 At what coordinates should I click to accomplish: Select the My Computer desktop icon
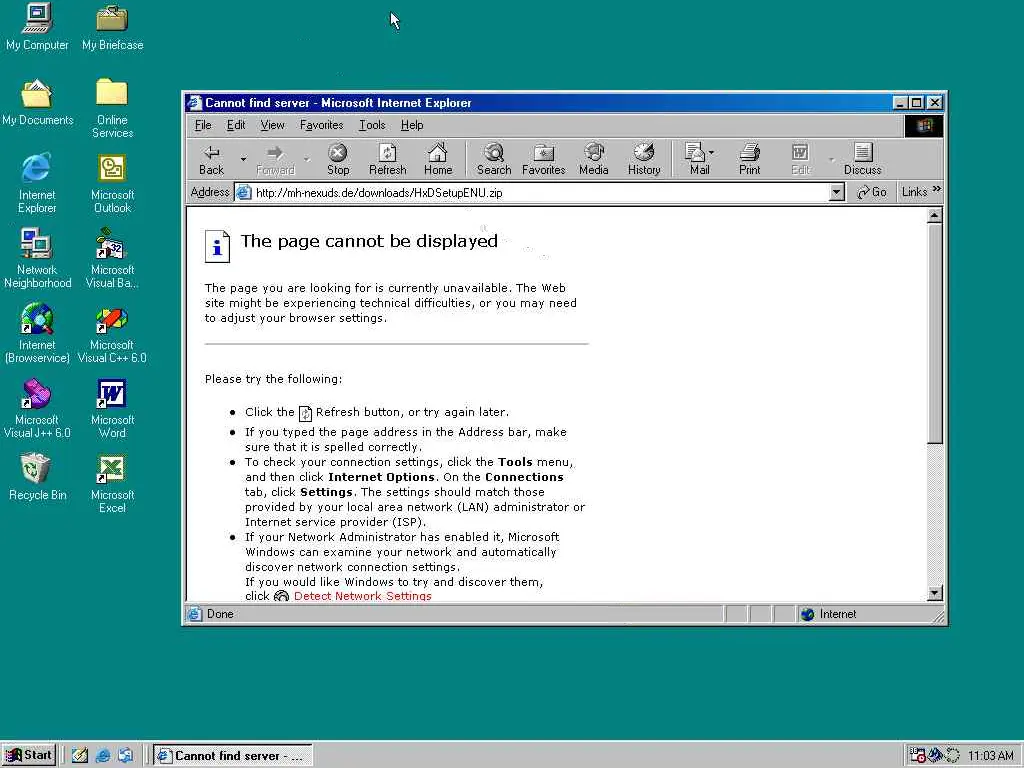(37, 27)
